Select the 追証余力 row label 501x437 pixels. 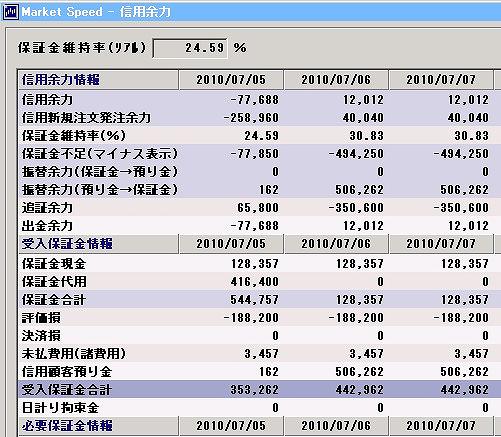(x=47, y=208)
